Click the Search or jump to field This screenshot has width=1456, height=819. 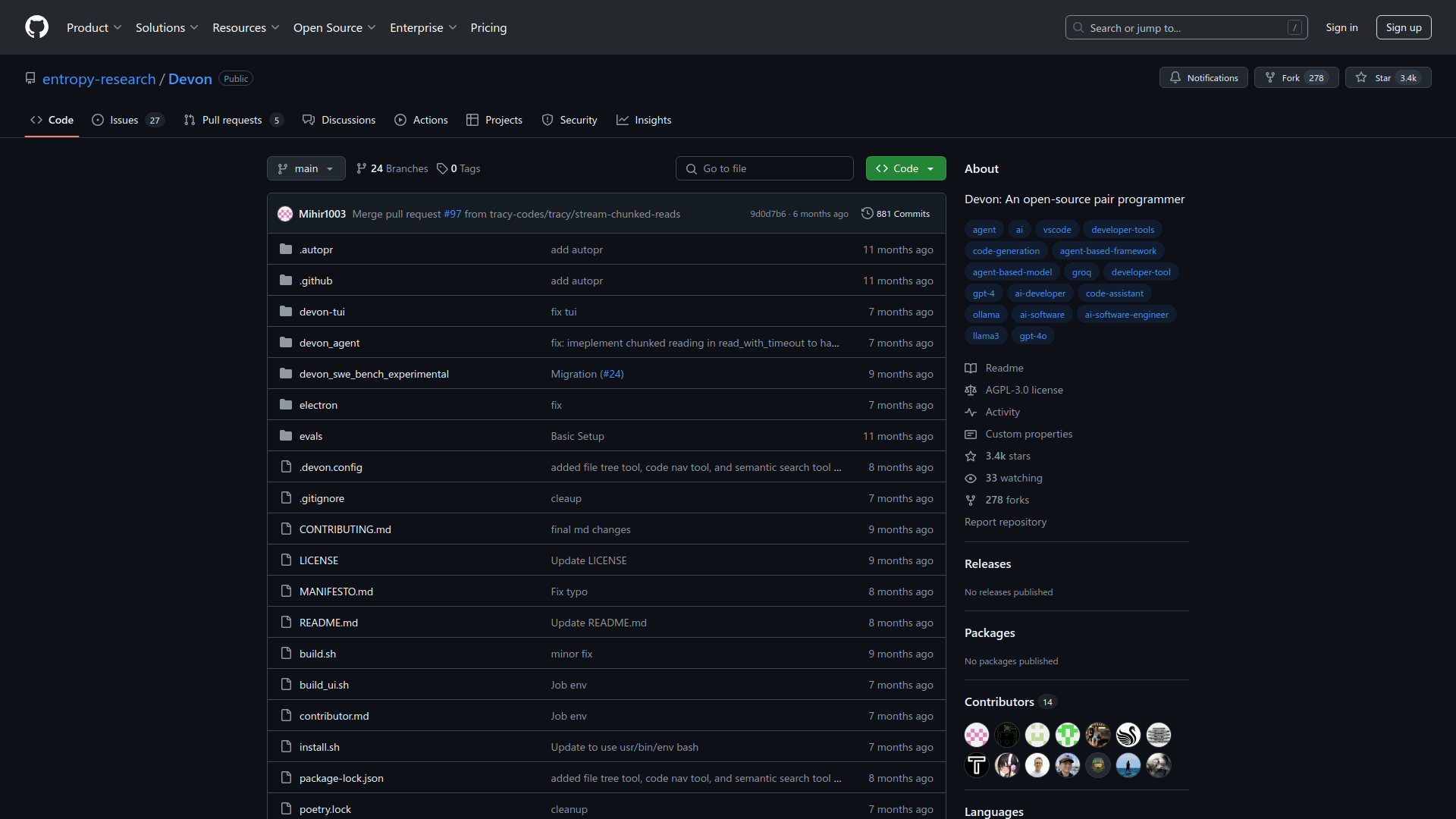[x=1186, y=27]
